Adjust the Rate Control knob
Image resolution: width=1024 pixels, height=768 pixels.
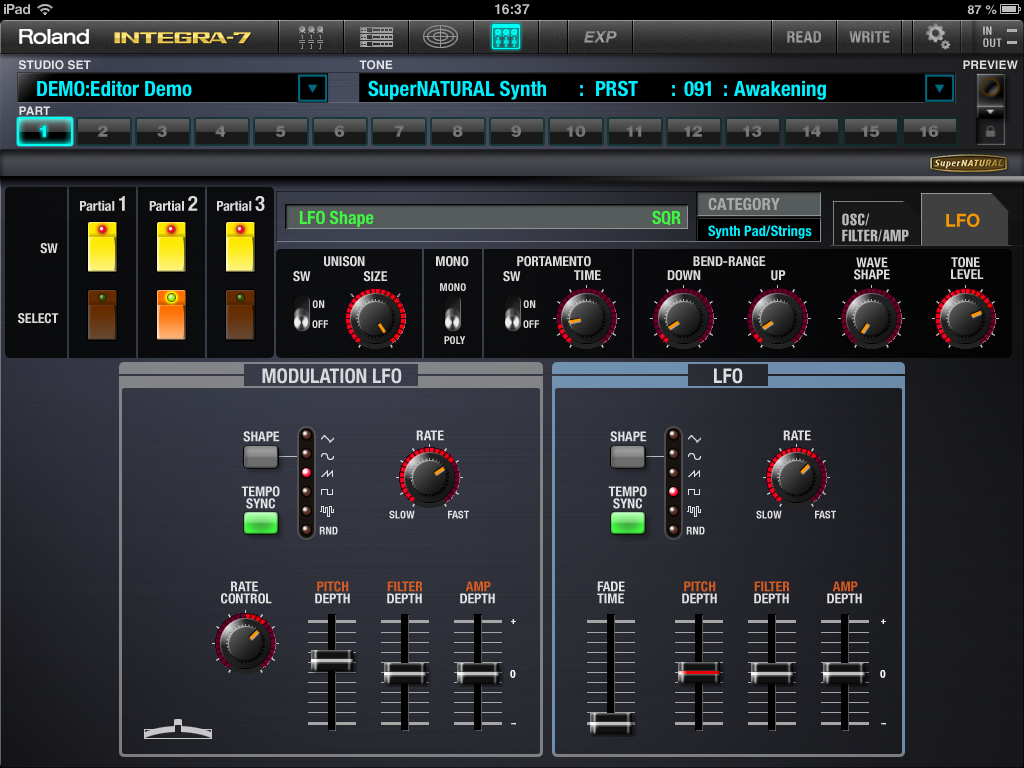(246, 643)
